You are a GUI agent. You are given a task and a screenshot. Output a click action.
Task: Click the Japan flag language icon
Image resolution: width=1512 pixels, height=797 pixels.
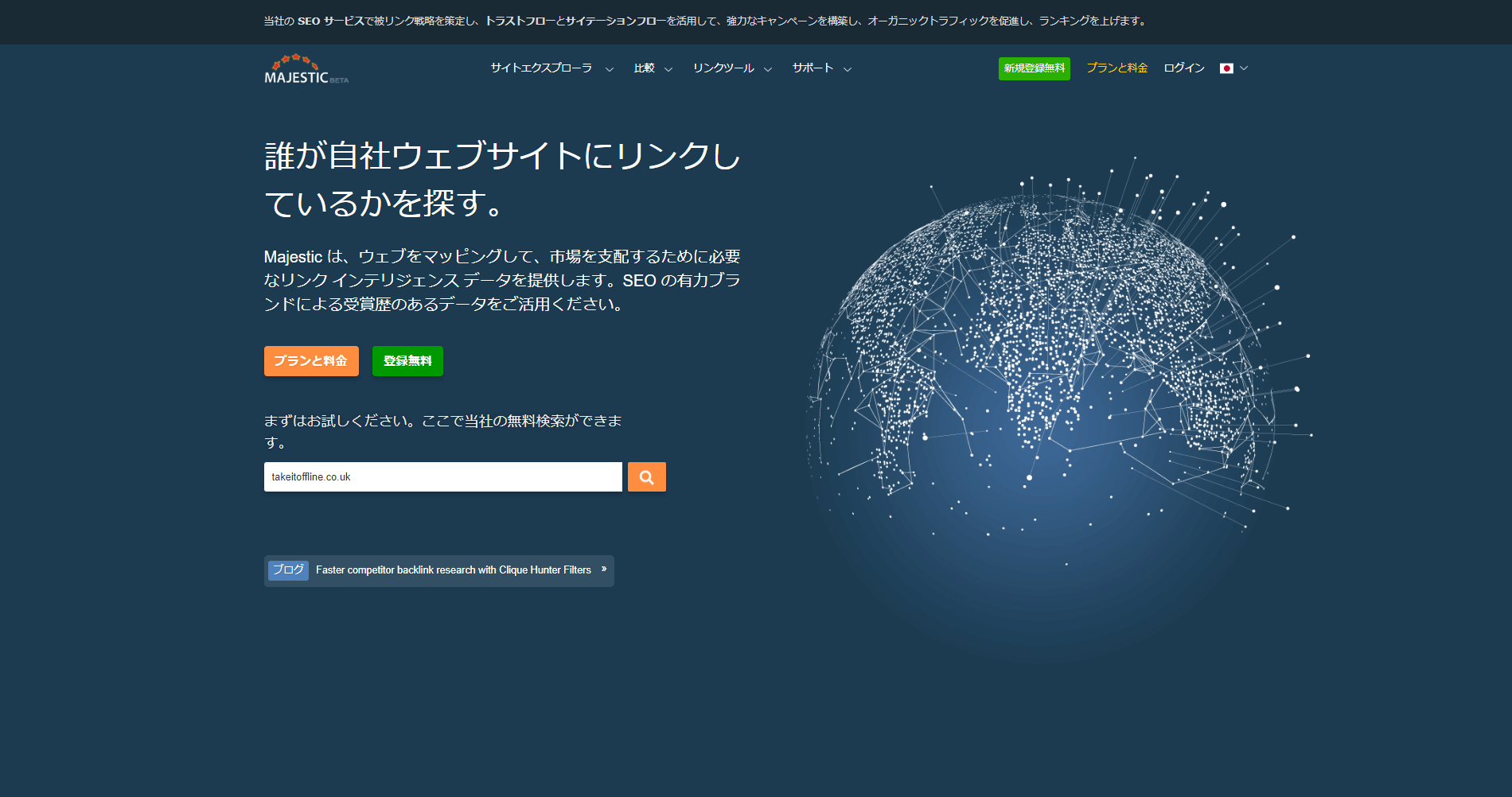coord(1226,68)
